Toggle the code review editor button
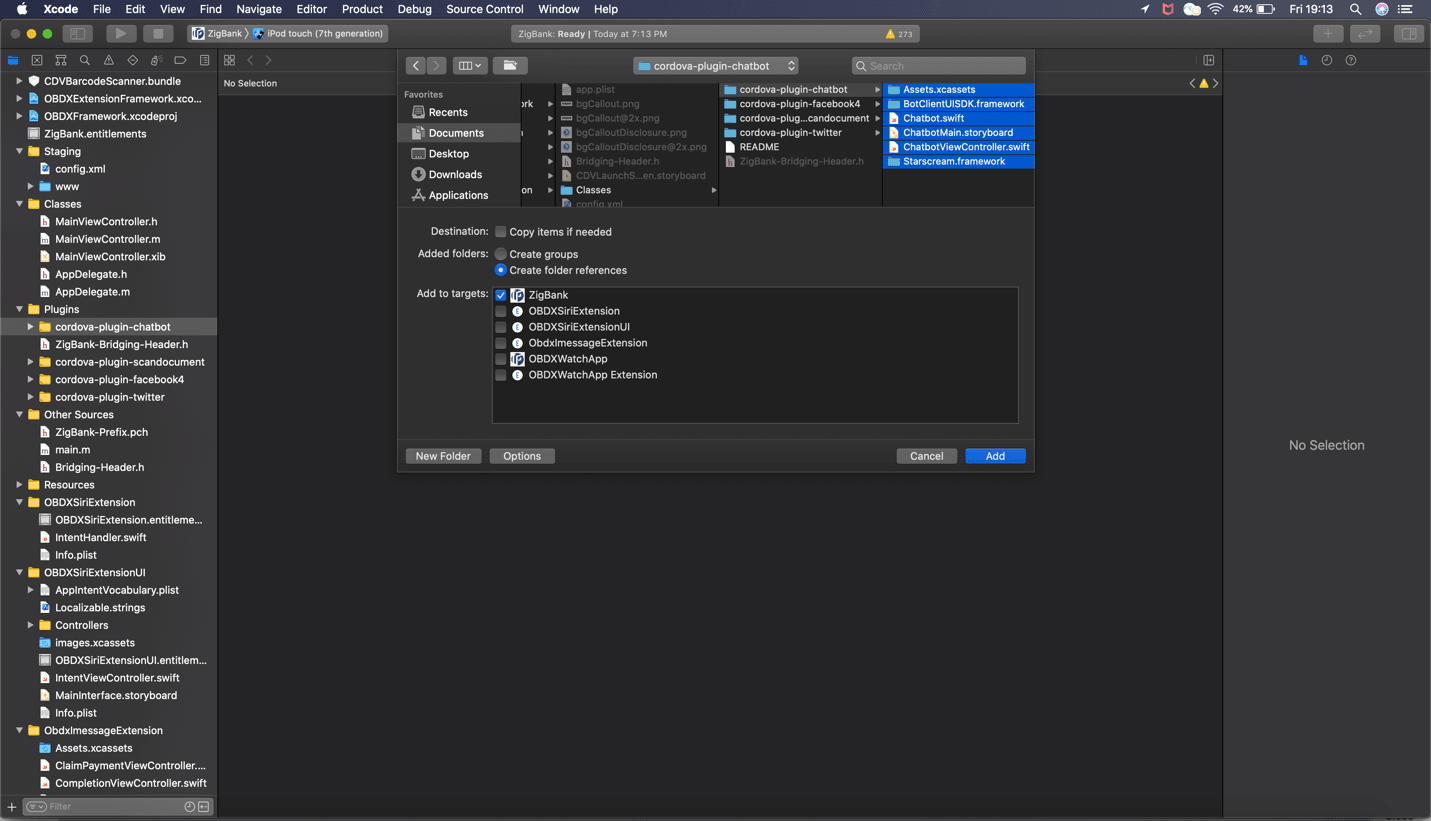 [1365, 33]
